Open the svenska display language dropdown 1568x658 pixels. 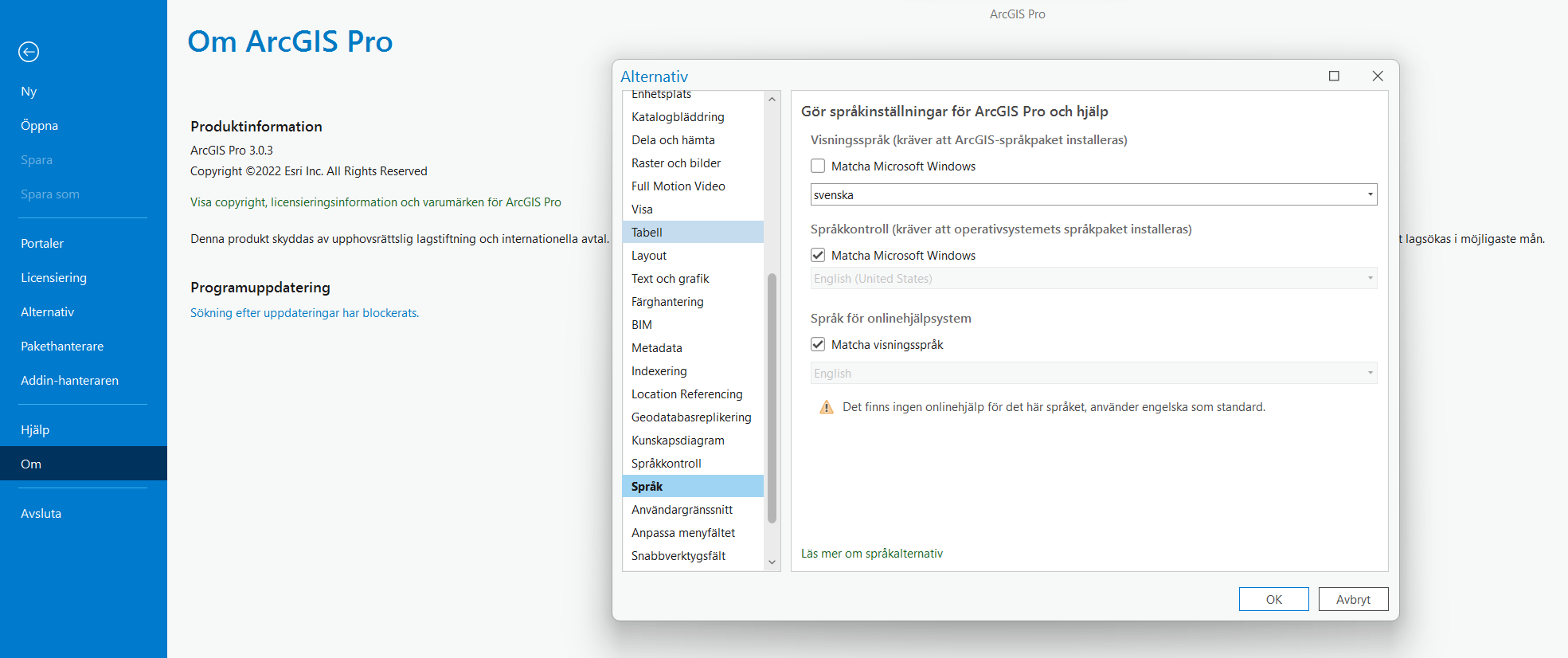click(x=1093, y=194)
